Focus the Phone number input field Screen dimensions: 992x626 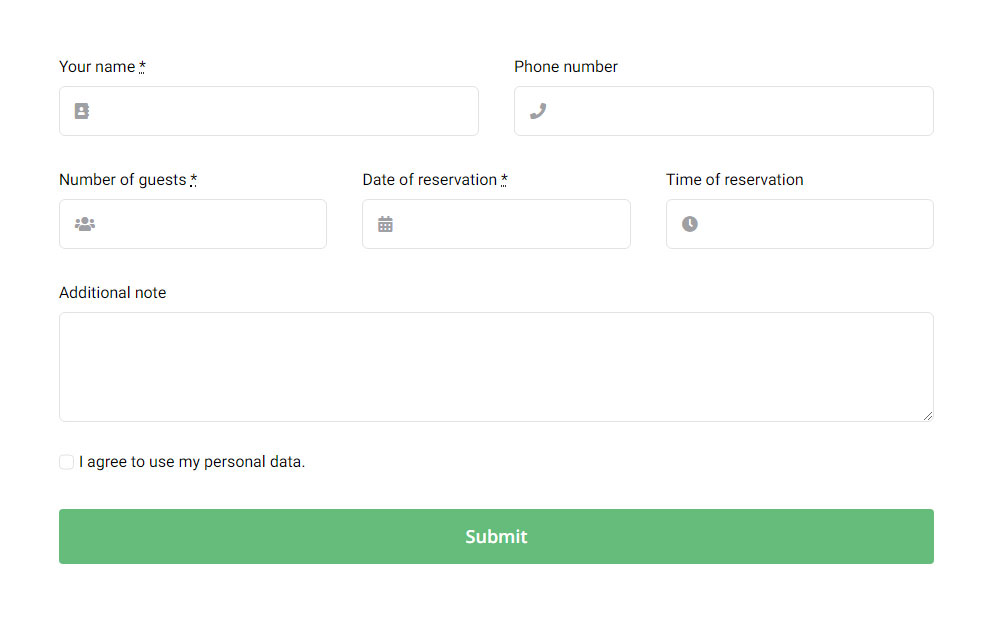tap(740, 111)
